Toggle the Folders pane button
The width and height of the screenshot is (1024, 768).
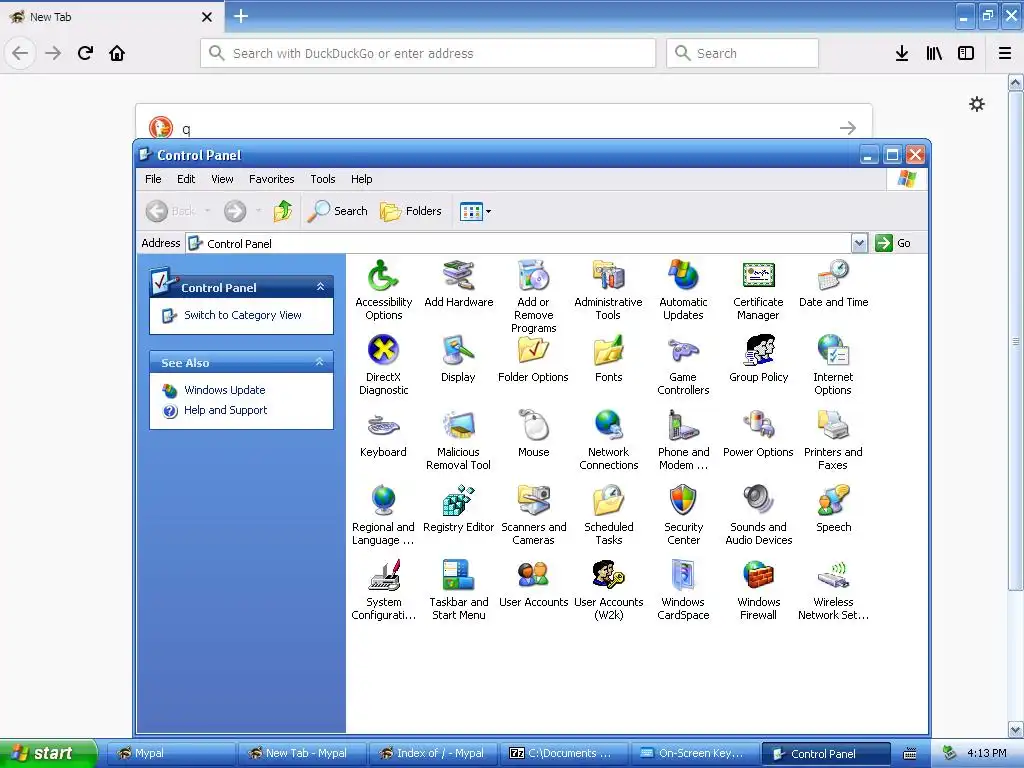point(411,211)
